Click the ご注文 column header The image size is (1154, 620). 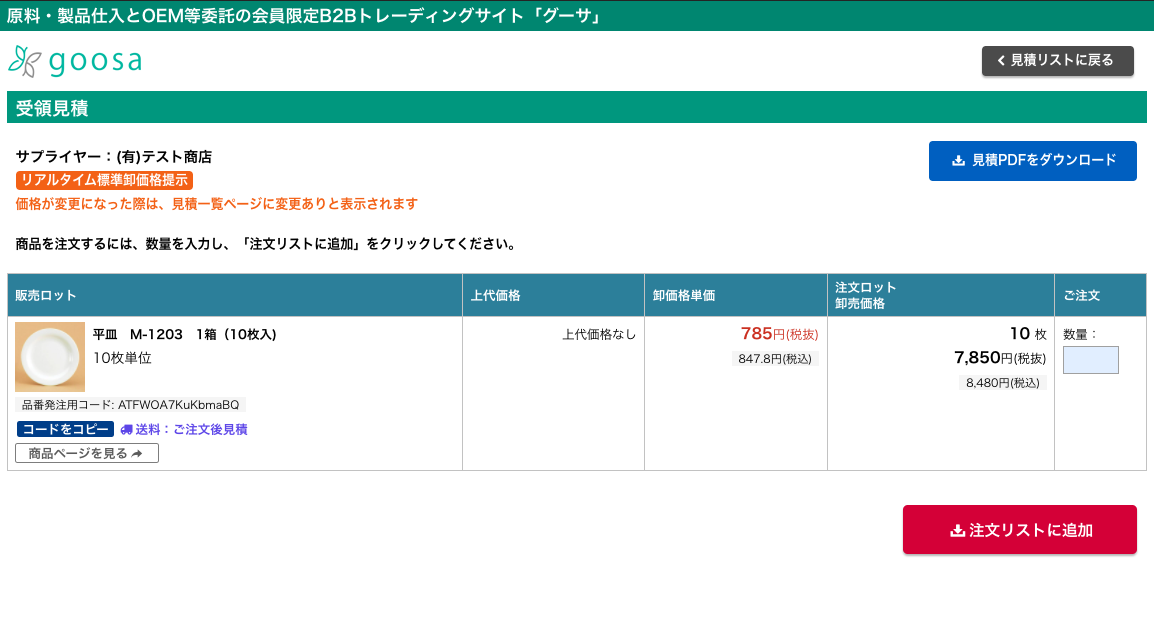(1081, 296)
